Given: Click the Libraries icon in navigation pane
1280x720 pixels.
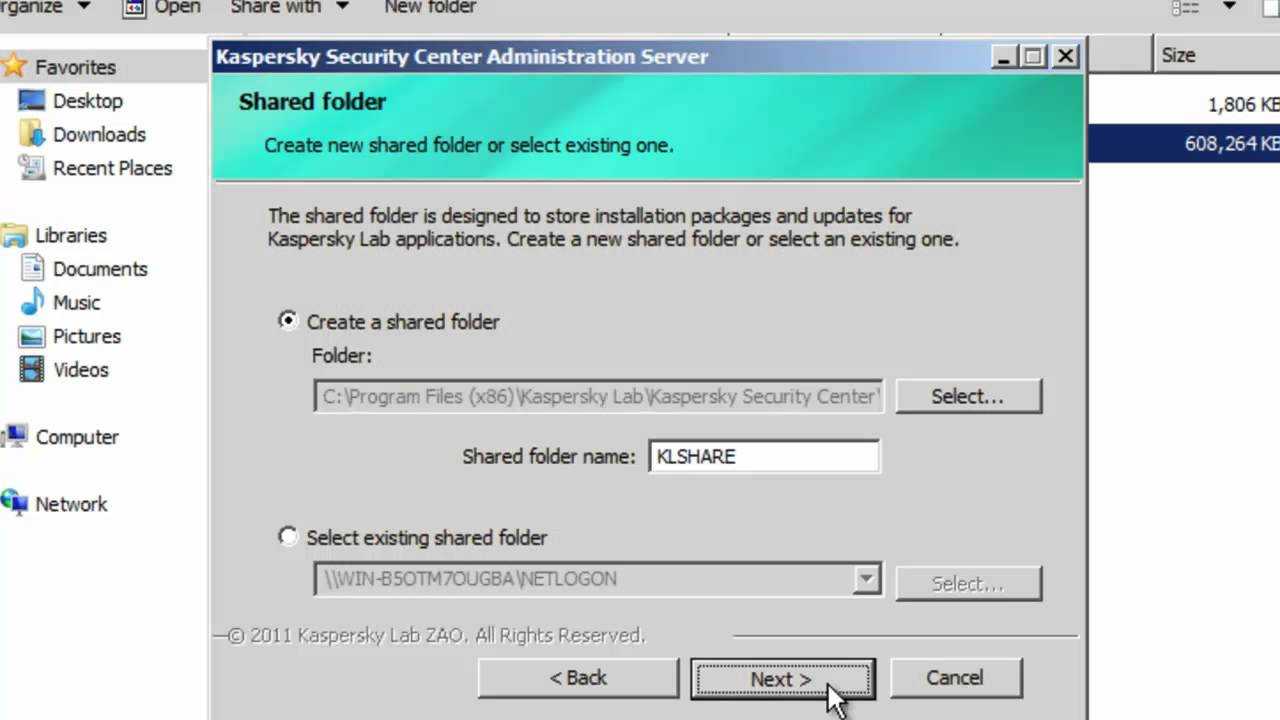Looking at the screenshot, I should point(14,235).
